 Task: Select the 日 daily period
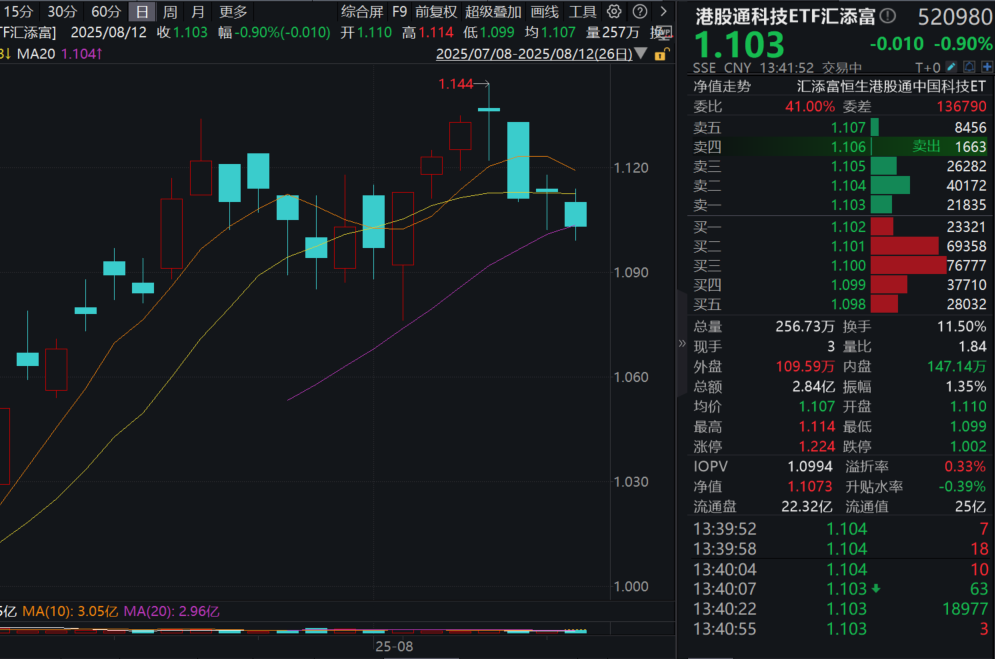(142, 12)
